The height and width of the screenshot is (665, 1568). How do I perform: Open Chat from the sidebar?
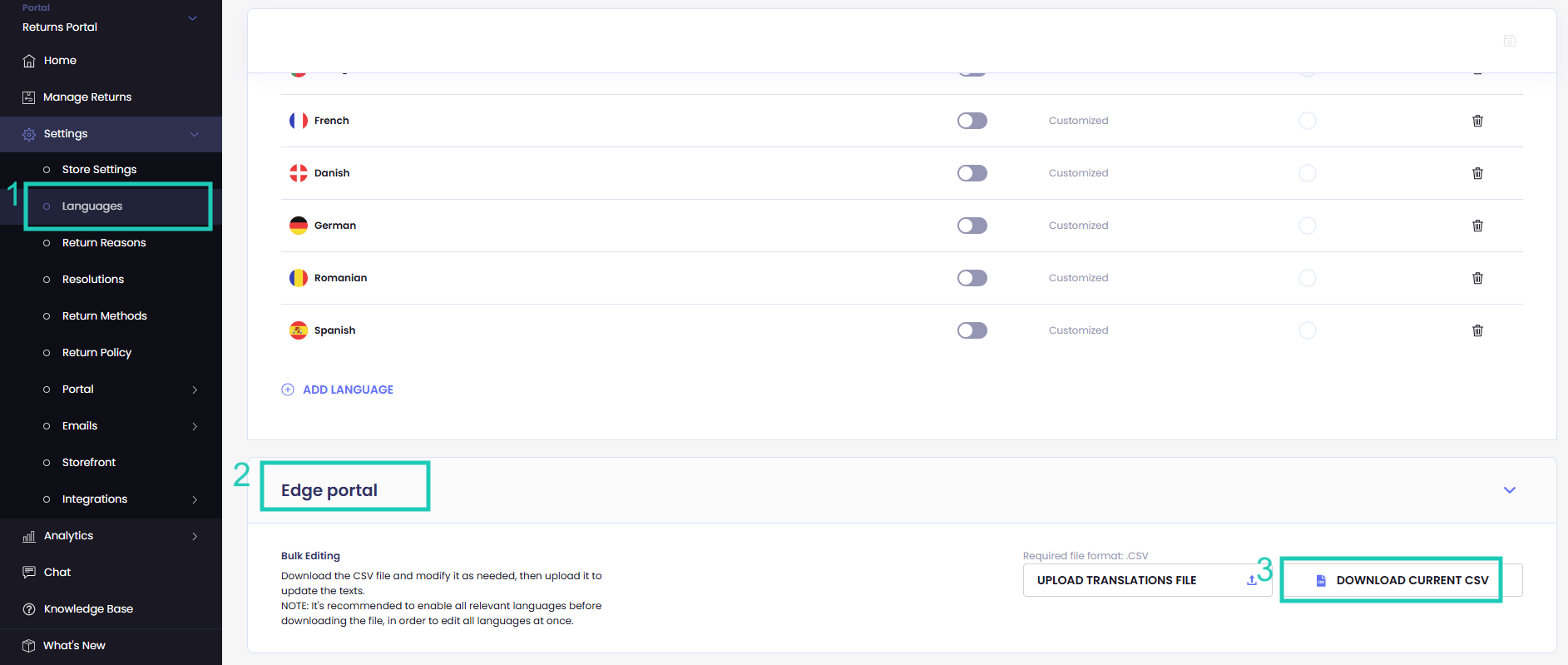[x=57, y=572]
